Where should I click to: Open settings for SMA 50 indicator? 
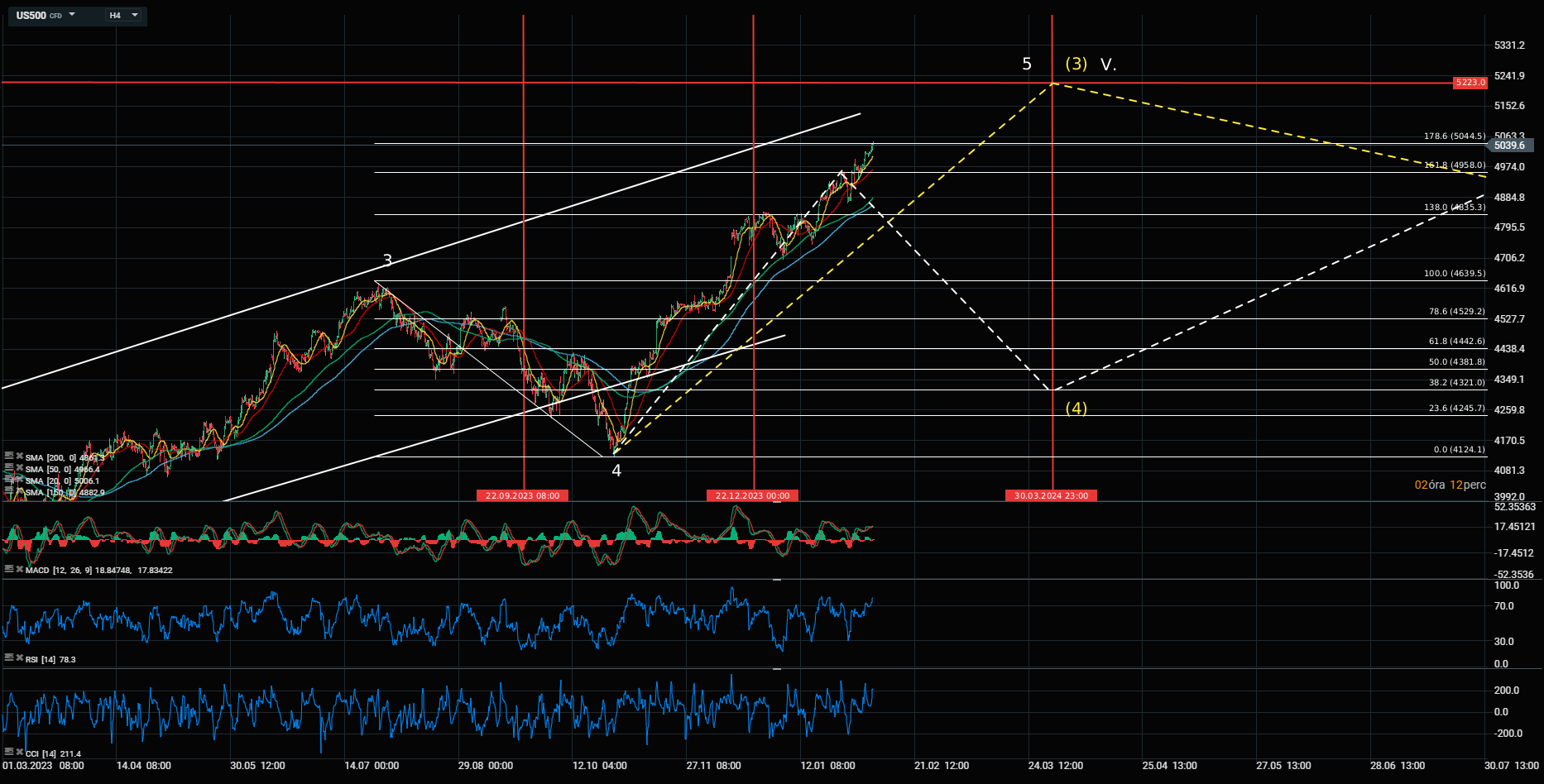[x=9, y=468]
